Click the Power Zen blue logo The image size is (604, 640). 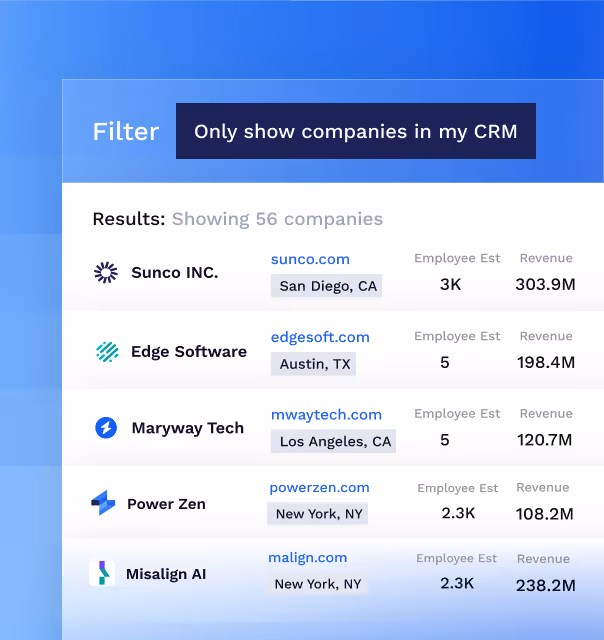(x=103, y=503)
